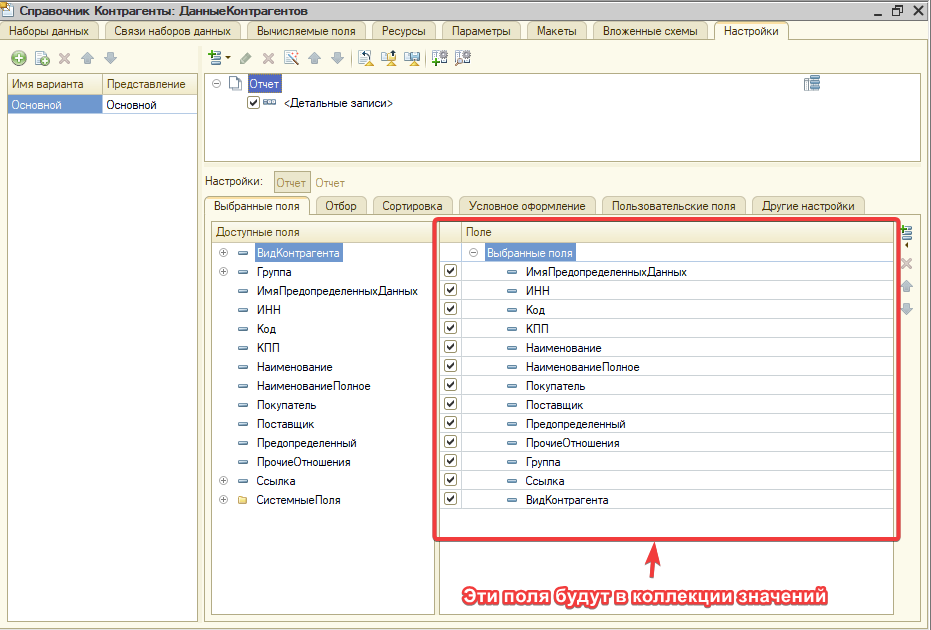The width and height of the screenshot is (931, 630).
Task: Click the delete icon in structure toolbar
Action: click(x=268, y=58)
